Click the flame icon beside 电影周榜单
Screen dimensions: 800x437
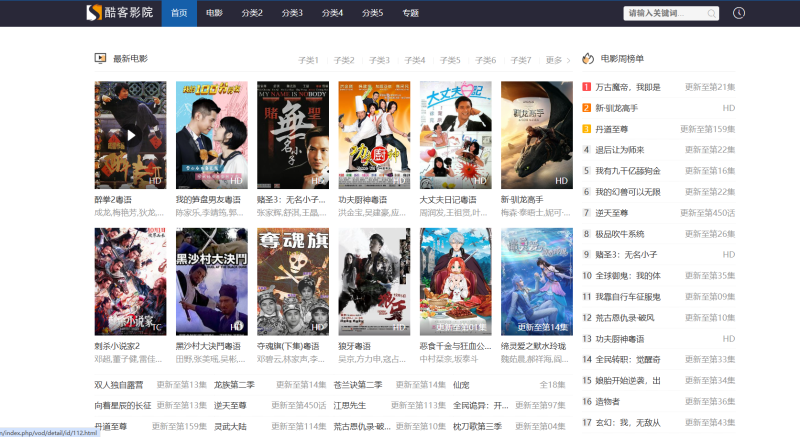(588, 59)
